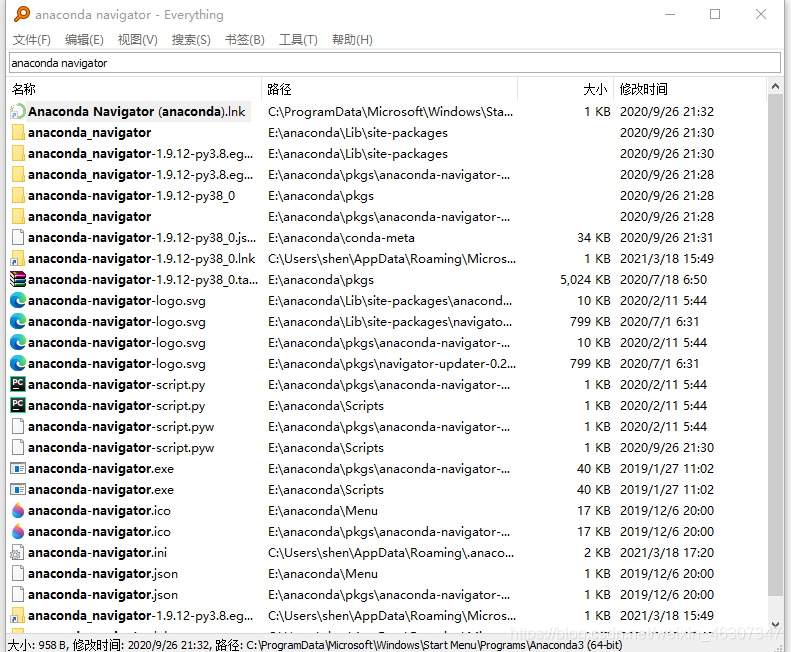Click exe icon of anaconda-navigator.exe in the pkgs path

[18, 469]
